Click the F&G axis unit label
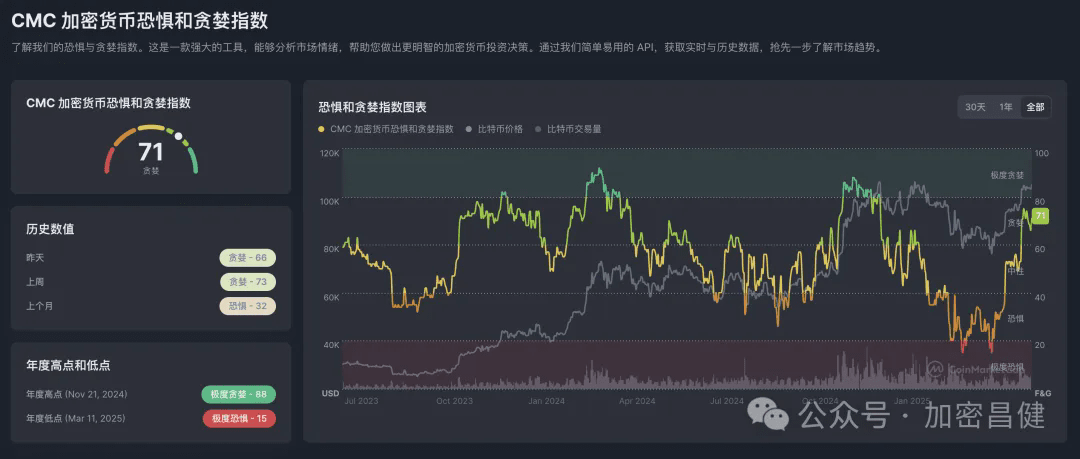 click(1042, 394)
